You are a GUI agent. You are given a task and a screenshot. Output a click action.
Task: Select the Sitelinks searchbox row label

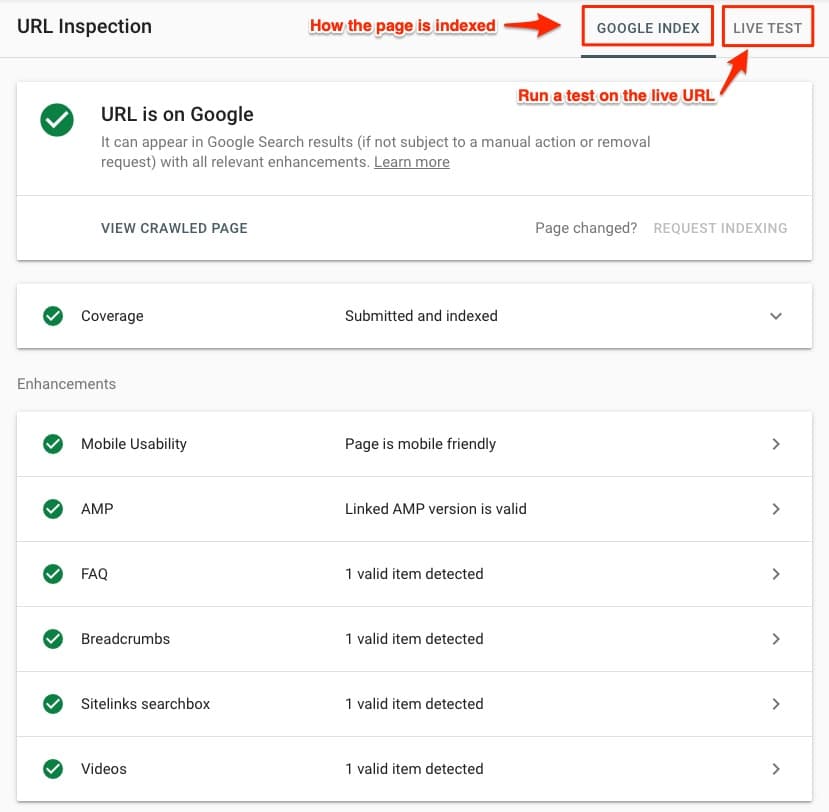(146, 704)
